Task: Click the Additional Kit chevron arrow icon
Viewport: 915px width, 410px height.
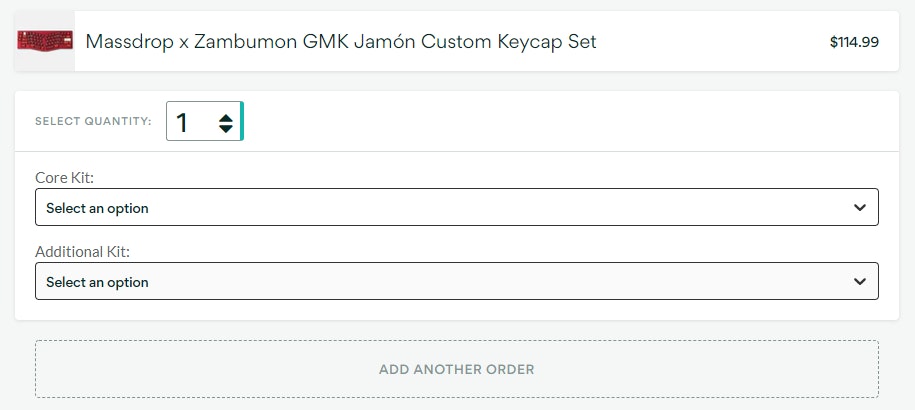Action: point(860,282)
